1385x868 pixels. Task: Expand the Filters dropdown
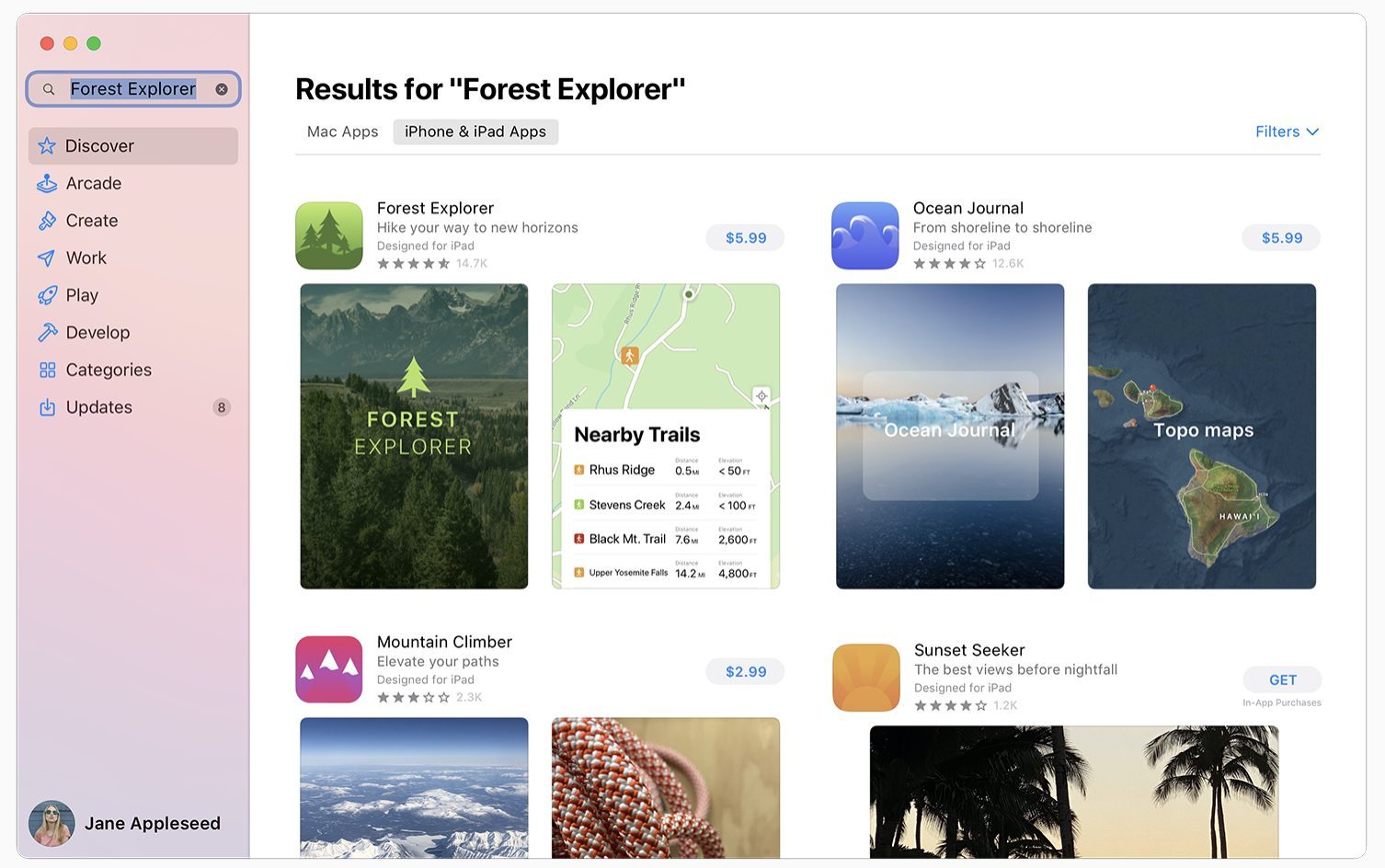click(x=1287, y=131)
